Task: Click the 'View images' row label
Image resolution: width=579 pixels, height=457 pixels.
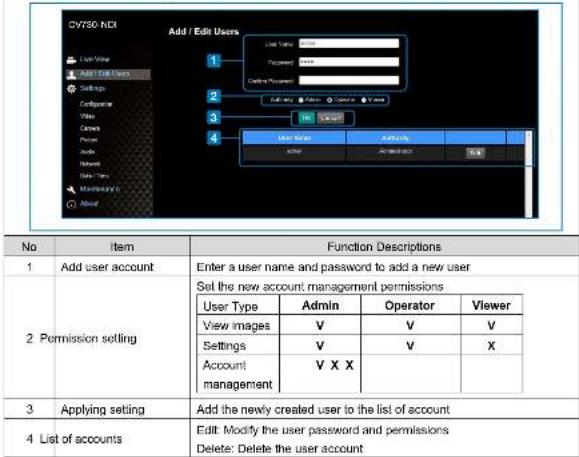Action: (236, 326)
